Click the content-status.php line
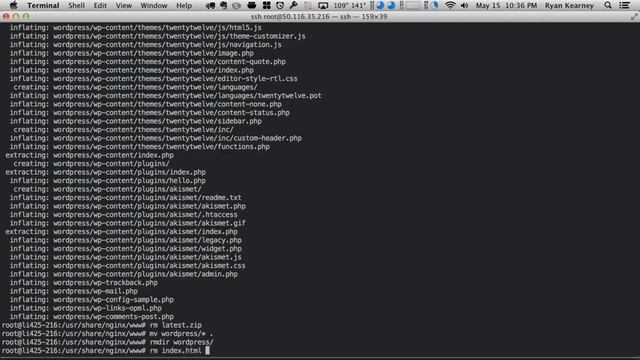640x360 pixels. [150, 113]
